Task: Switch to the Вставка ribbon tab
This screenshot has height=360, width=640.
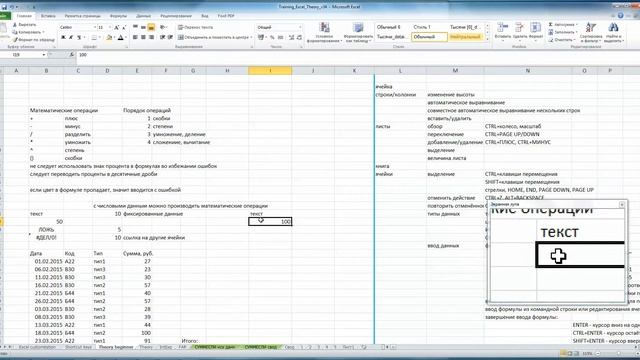Action: click(48, 16)
